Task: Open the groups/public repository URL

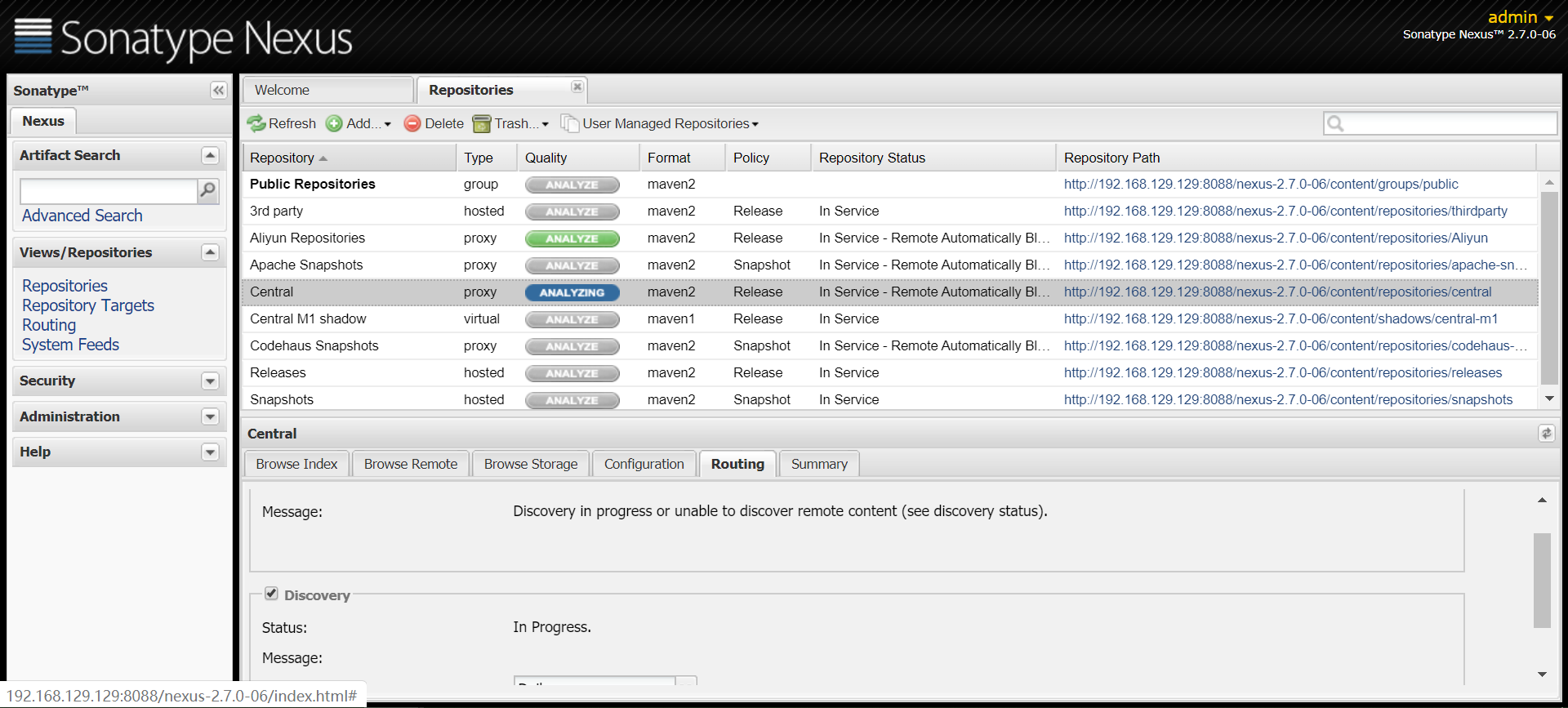Action: pyautogui.click(x=1261, y=185)
